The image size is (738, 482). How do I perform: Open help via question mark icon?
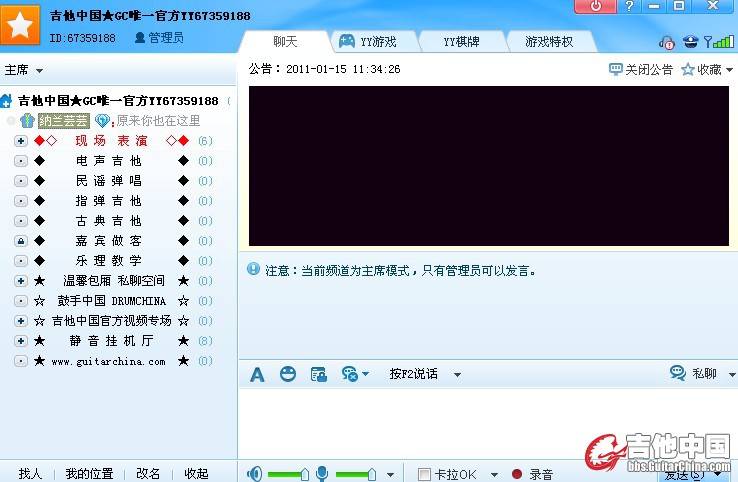[x=629, y=6]
